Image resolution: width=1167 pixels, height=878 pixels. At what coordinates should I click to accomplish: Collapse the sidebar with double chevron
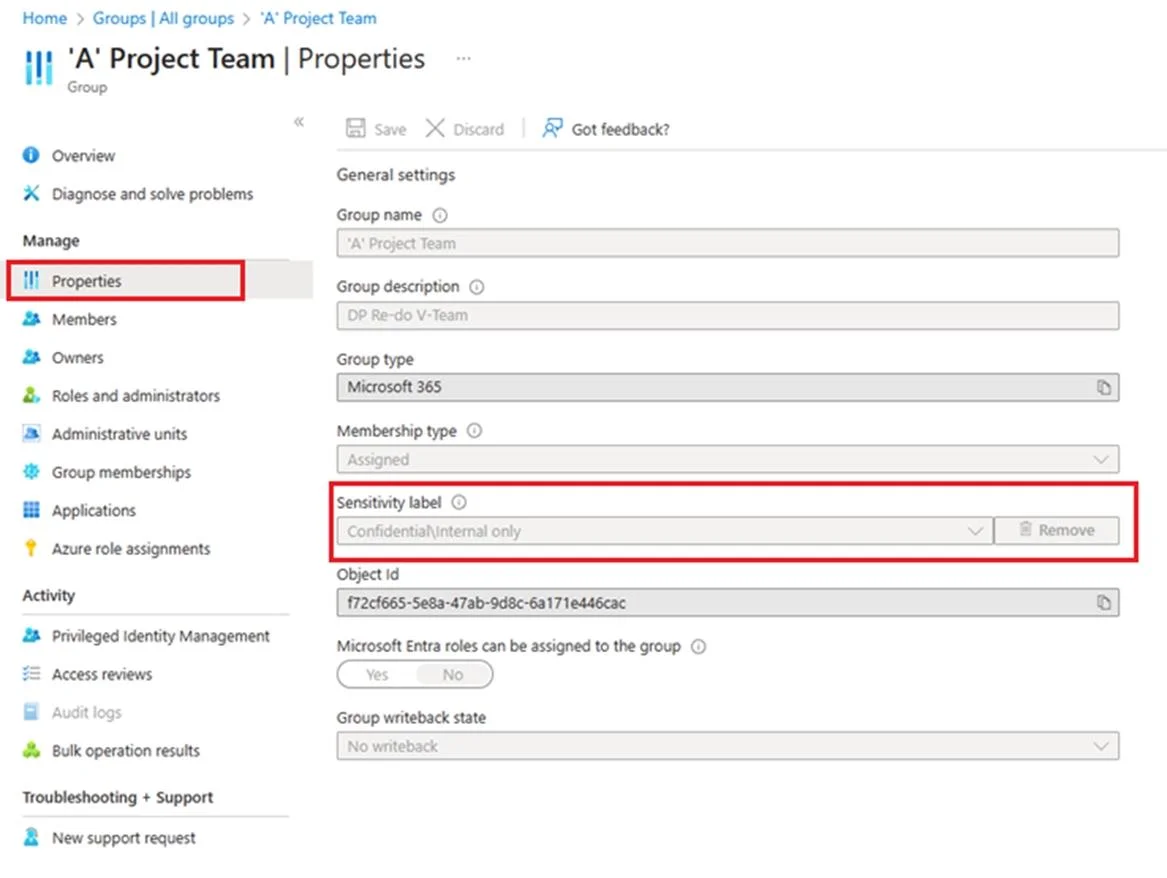[298, 121]
